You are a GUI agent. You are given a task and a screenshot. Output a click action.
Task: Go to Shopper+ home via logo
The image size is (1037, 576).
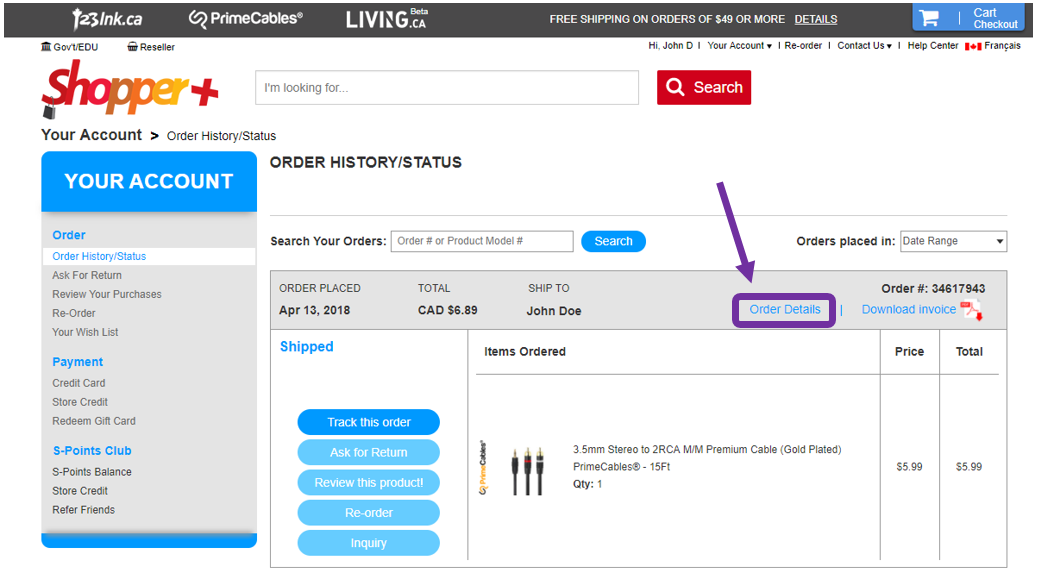(130, 89)
